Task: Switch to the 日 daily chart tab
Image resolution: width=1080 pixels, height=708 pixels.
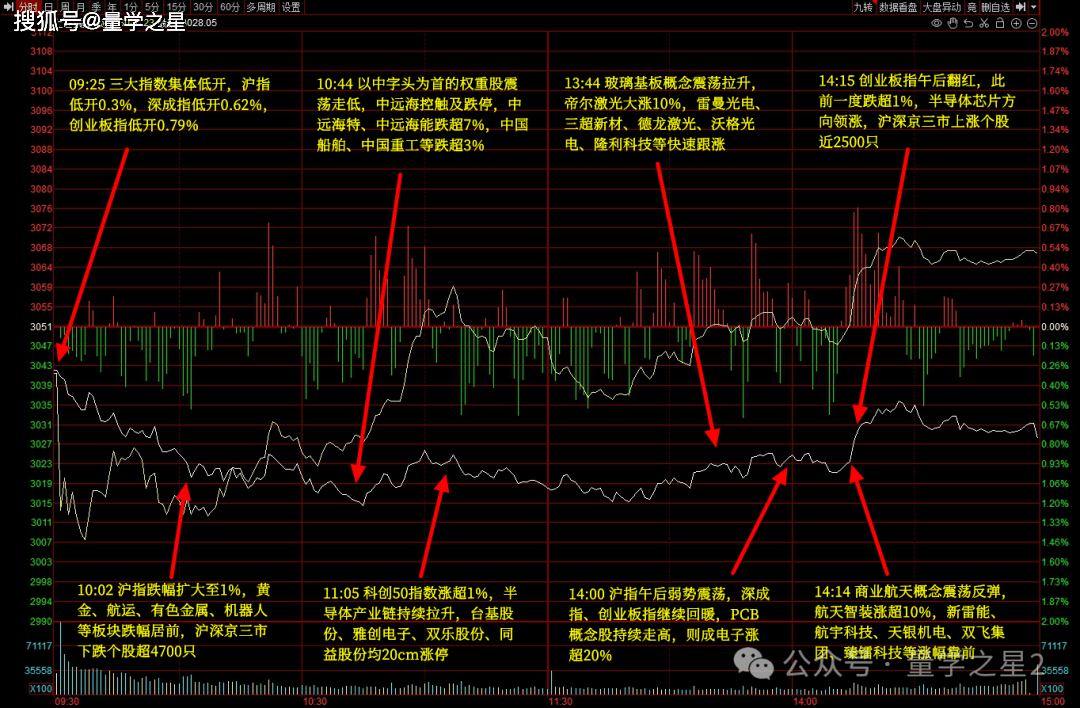Action: [49, 7]
